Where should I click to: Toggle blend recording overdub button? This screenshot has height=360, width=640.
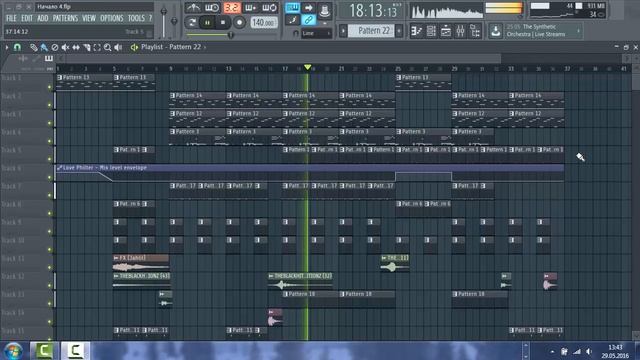tap(250, 7)
